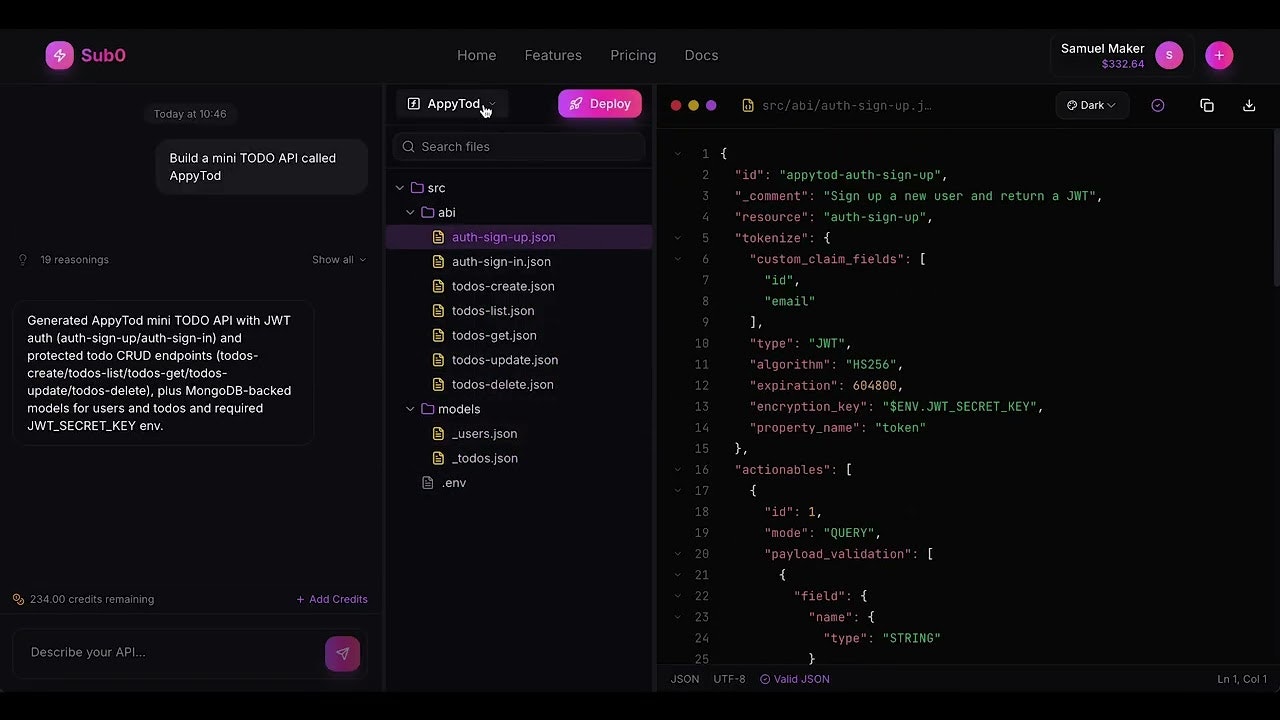The height and width of the screenshot is (720, 1280).
Task: Click the lightbulb reasonings icon
Action: pyautogui.click(x=23, y=259)
